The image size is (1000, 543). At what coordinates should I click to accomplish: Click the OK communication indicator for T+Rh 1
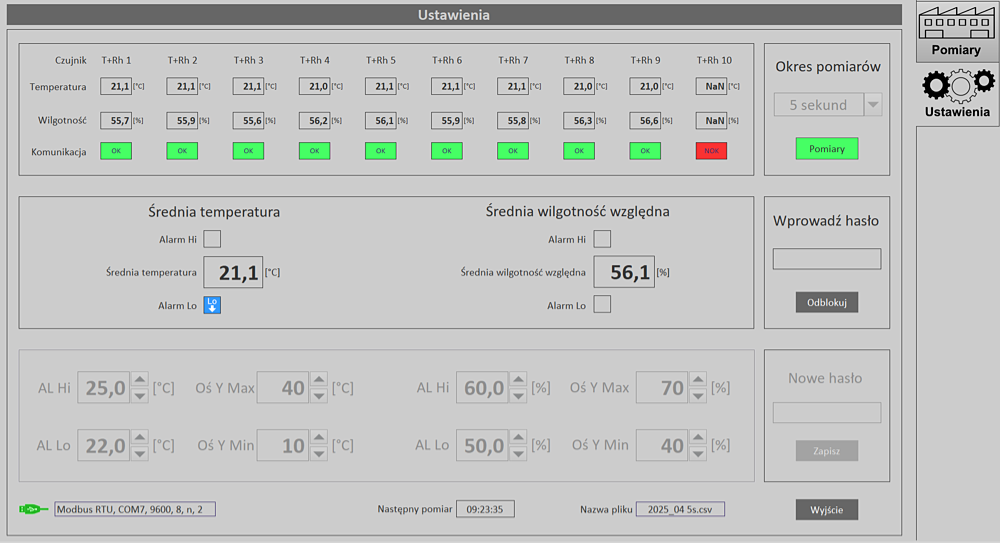[x=115, y=151]
